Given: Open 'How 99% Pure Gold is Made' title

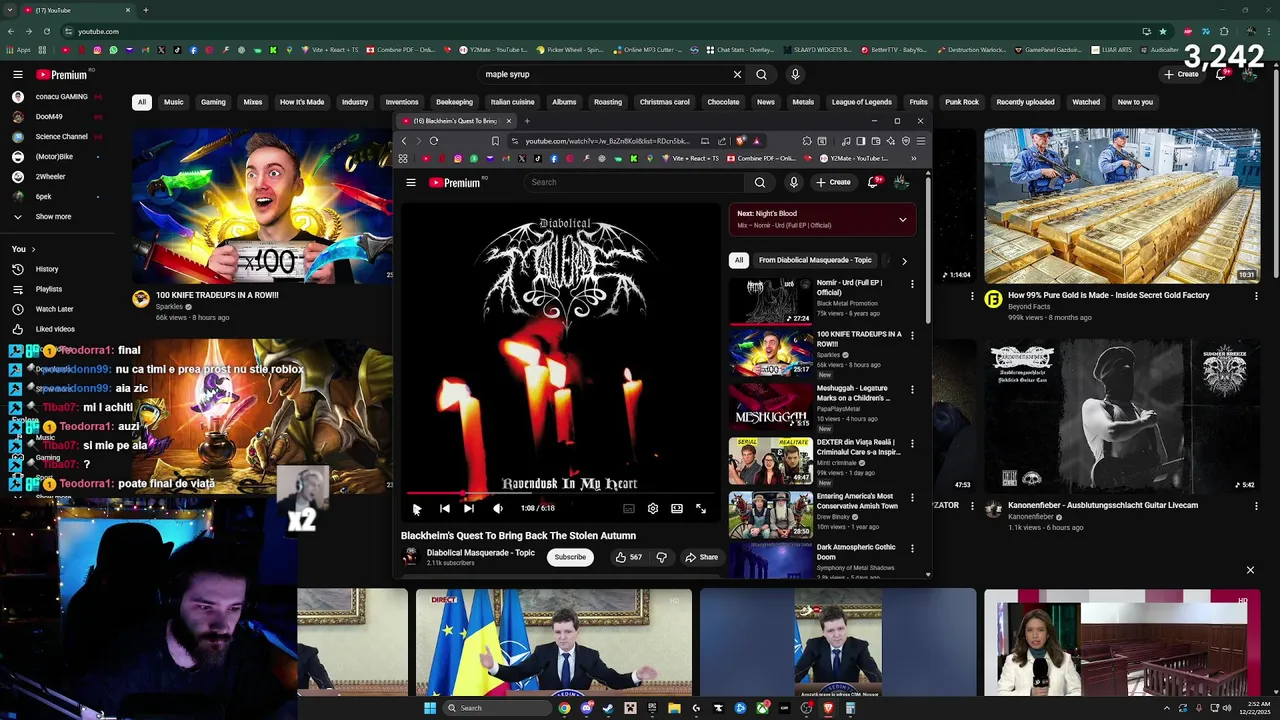Looking at the screenshot, I should tap(1108, 295).
